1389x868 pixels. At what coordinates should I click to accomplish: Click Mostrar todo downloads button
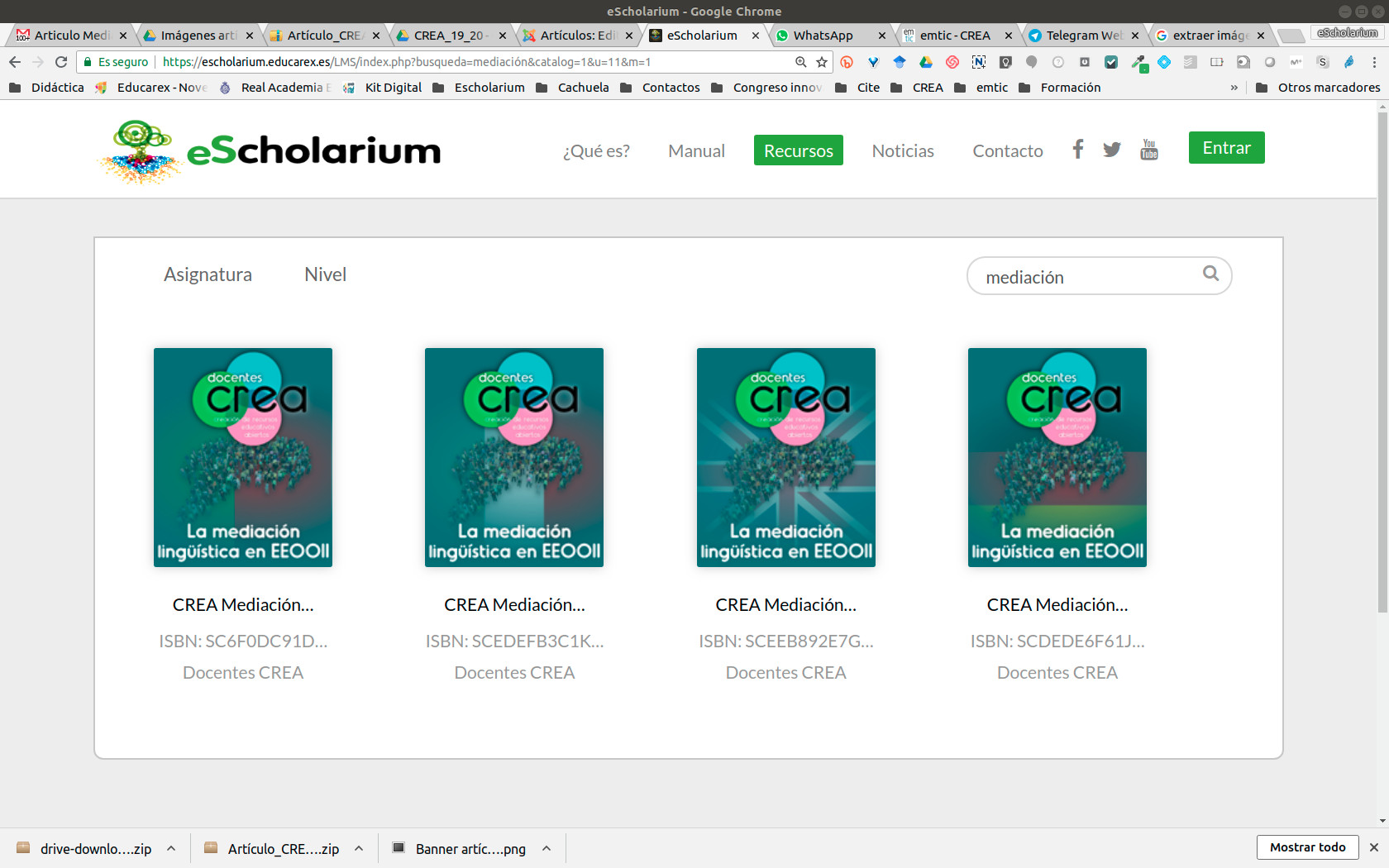tap(1308, 847)
